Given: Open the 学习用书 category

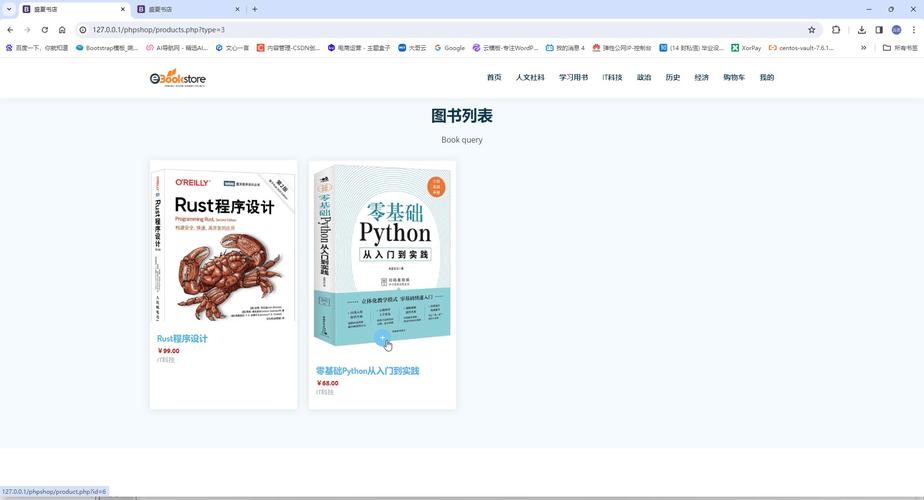Looking at the screenshot, I should click(573, 77).
